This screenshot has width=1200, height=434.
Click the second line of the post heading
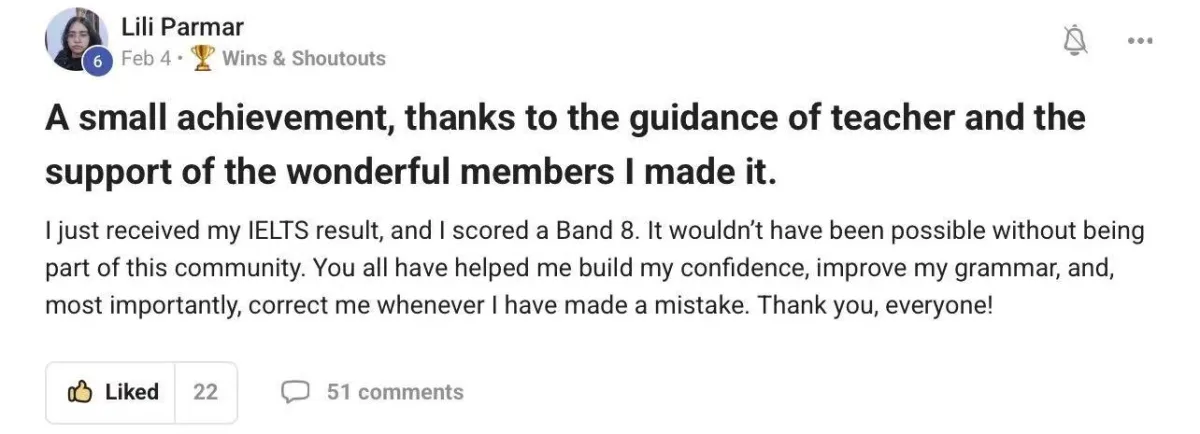tap(411, 171)
